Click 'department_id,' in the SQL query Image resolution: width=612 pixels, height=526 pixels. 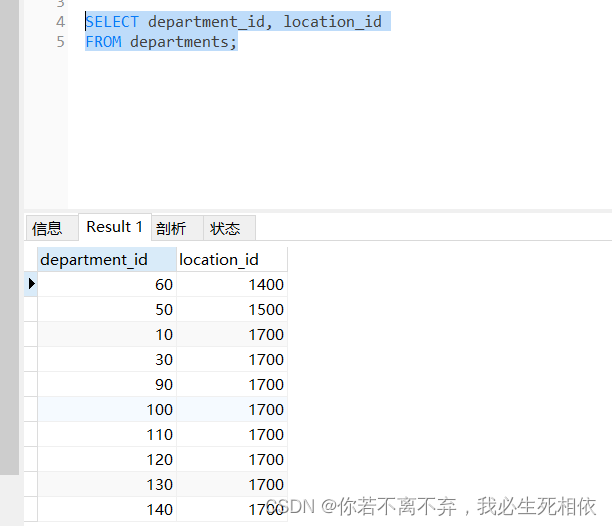coord(210,22)
